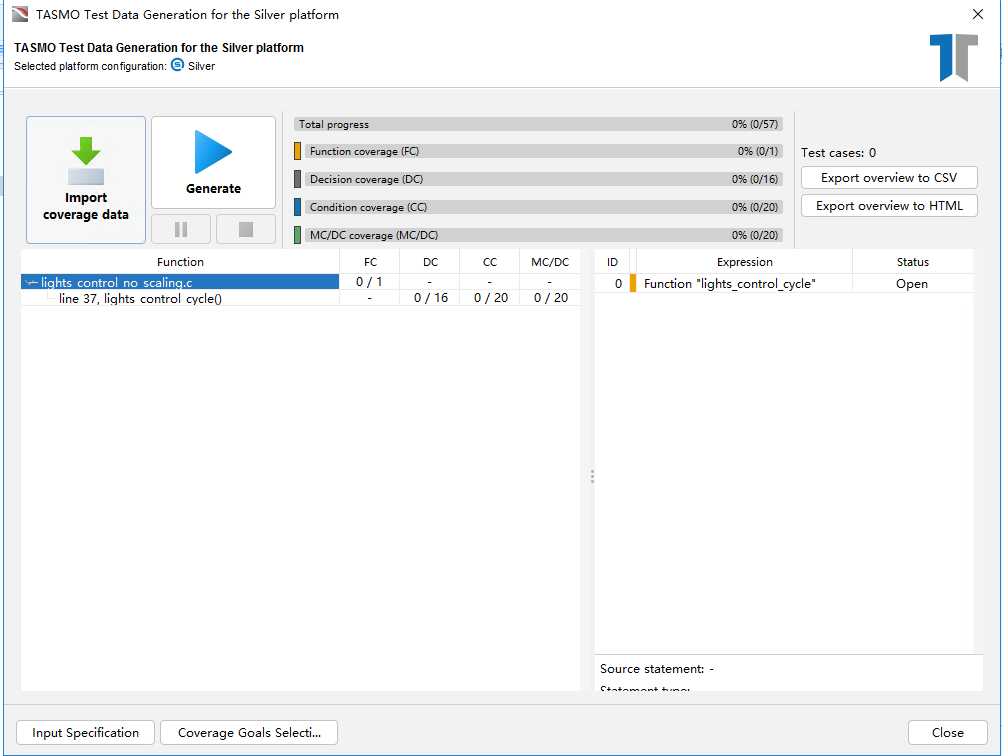Export overview to HTML
The image size is (1002, 756).
tap(889, 206)
